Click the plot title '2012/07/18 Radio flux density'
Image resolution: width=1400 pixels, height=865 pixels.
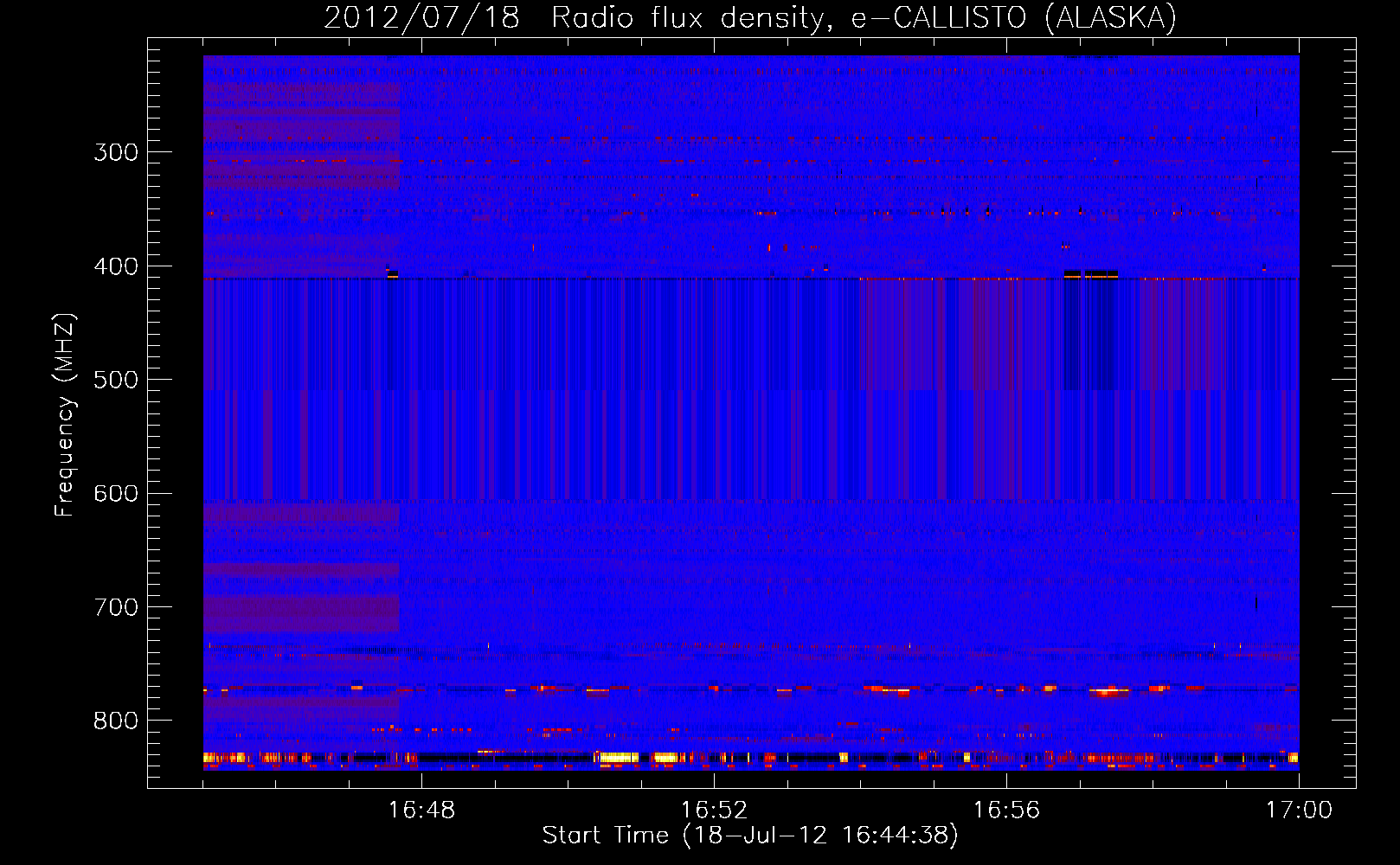(750, 17)
